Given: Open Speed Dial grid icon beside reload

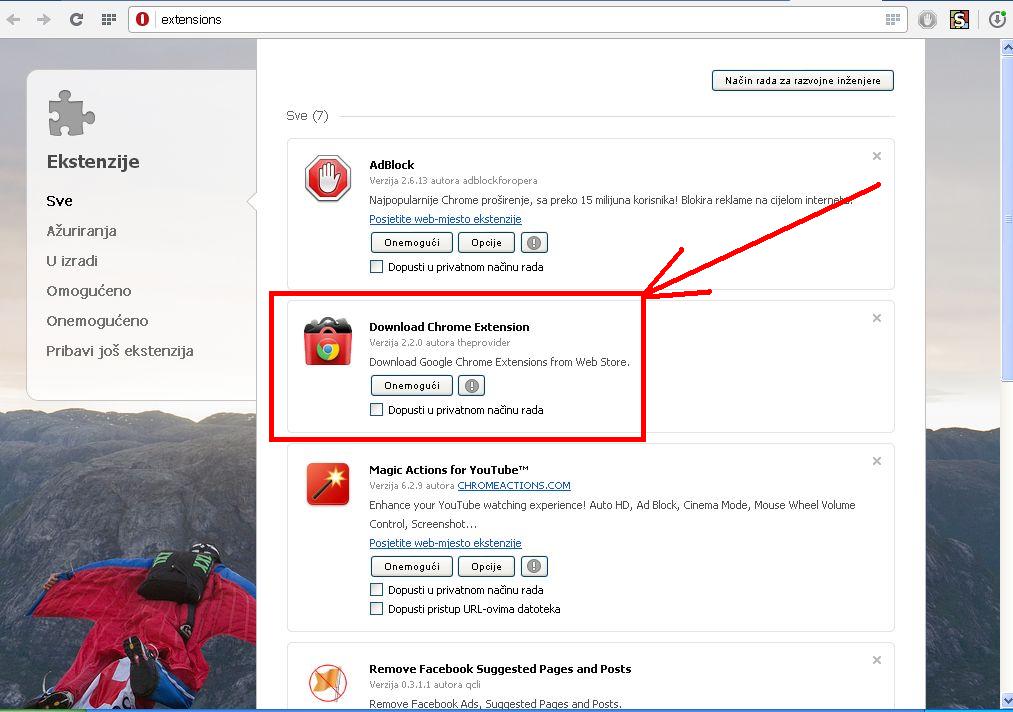Looking at the screenshot, I should click(x=109, y=19).
